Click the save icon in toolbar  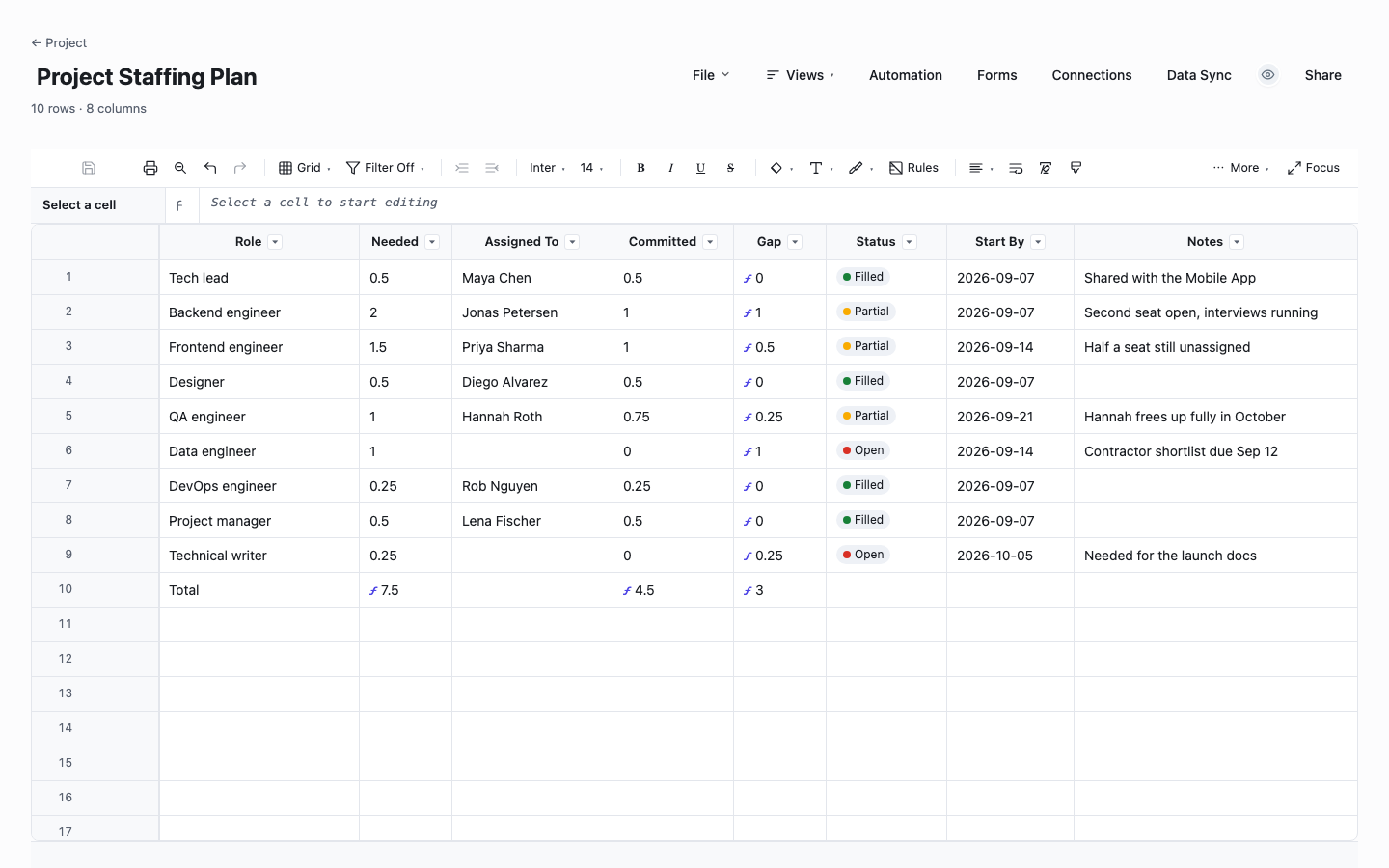[x=89, y=168]
